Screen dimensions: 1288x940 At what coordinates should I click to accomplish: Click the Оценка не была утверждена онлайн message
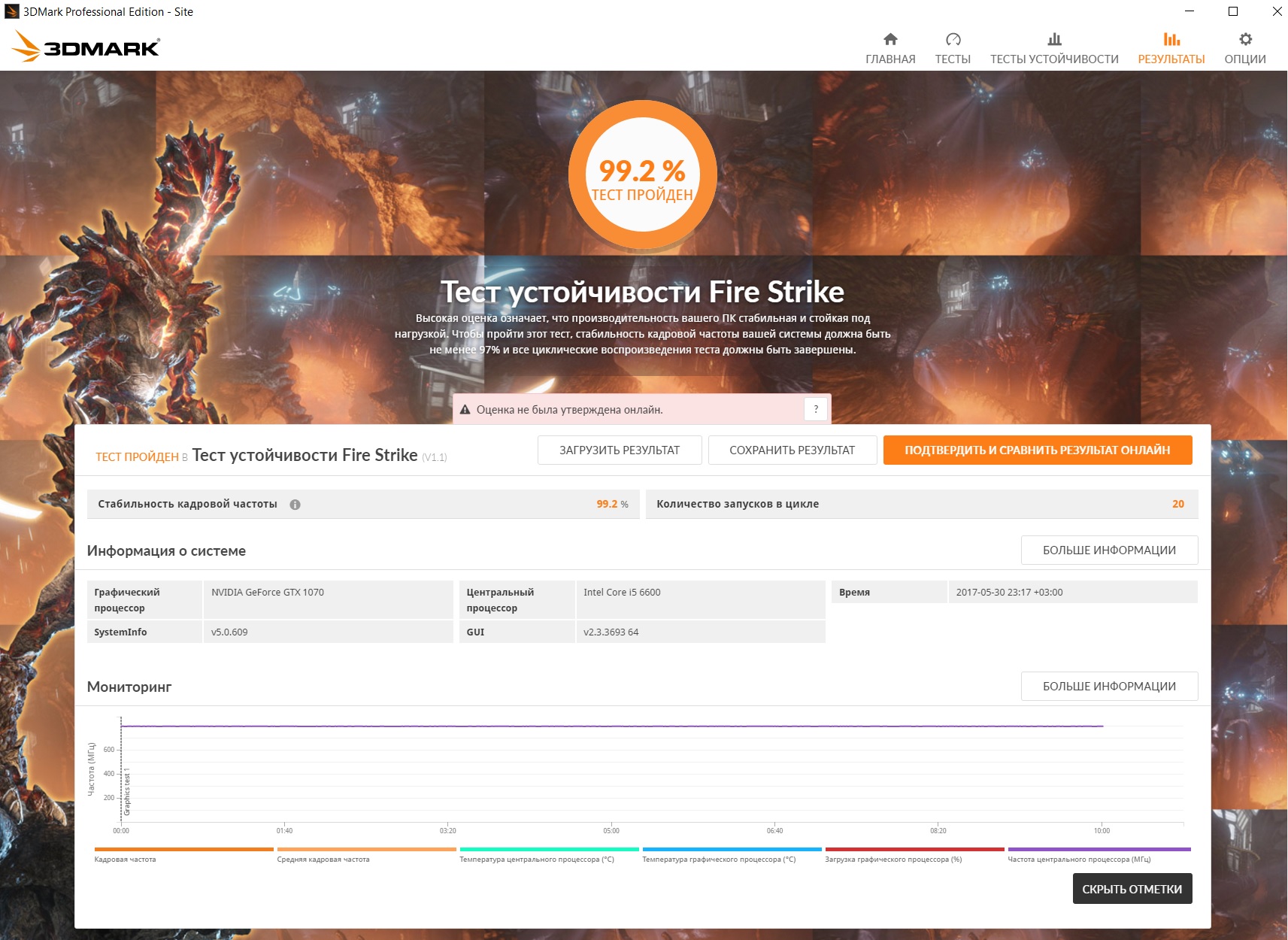point(569,410)
